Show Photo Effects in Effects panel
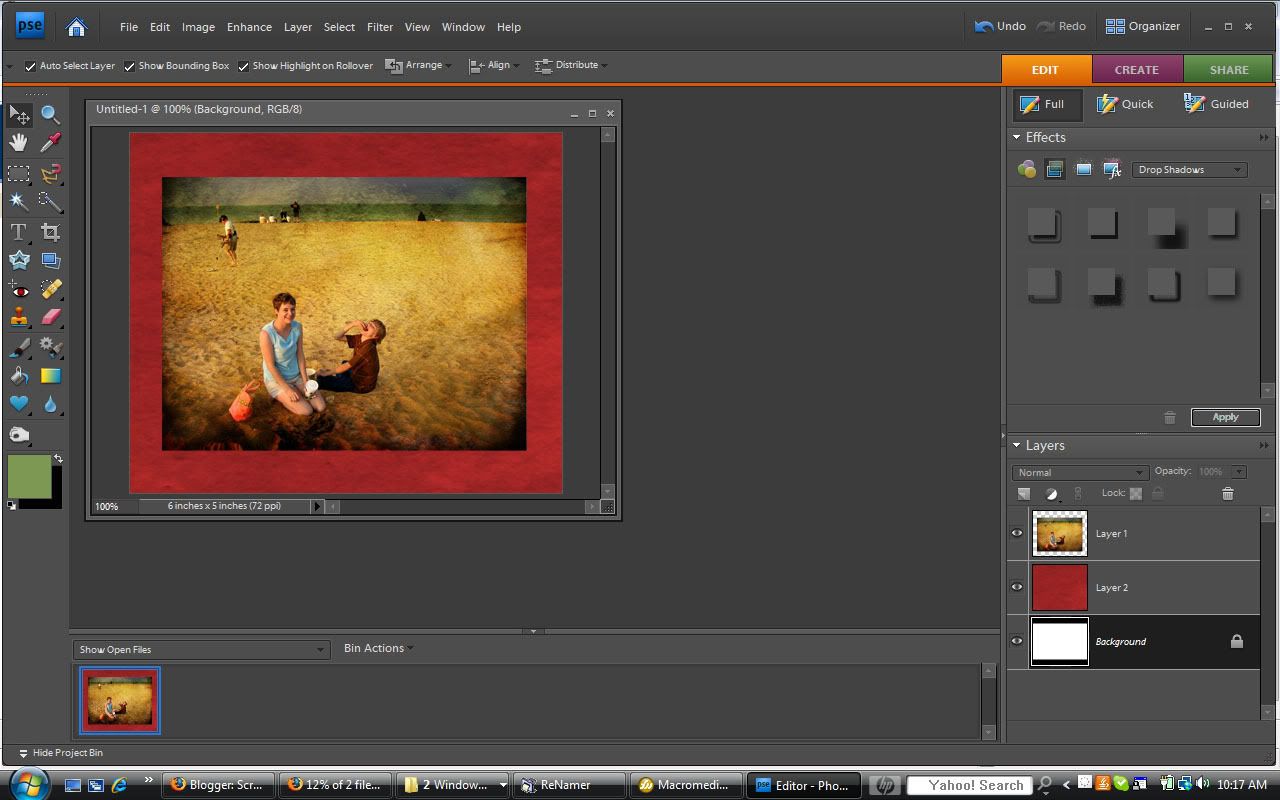This screenshot has width=1280, height=800. coord(1083,170)
